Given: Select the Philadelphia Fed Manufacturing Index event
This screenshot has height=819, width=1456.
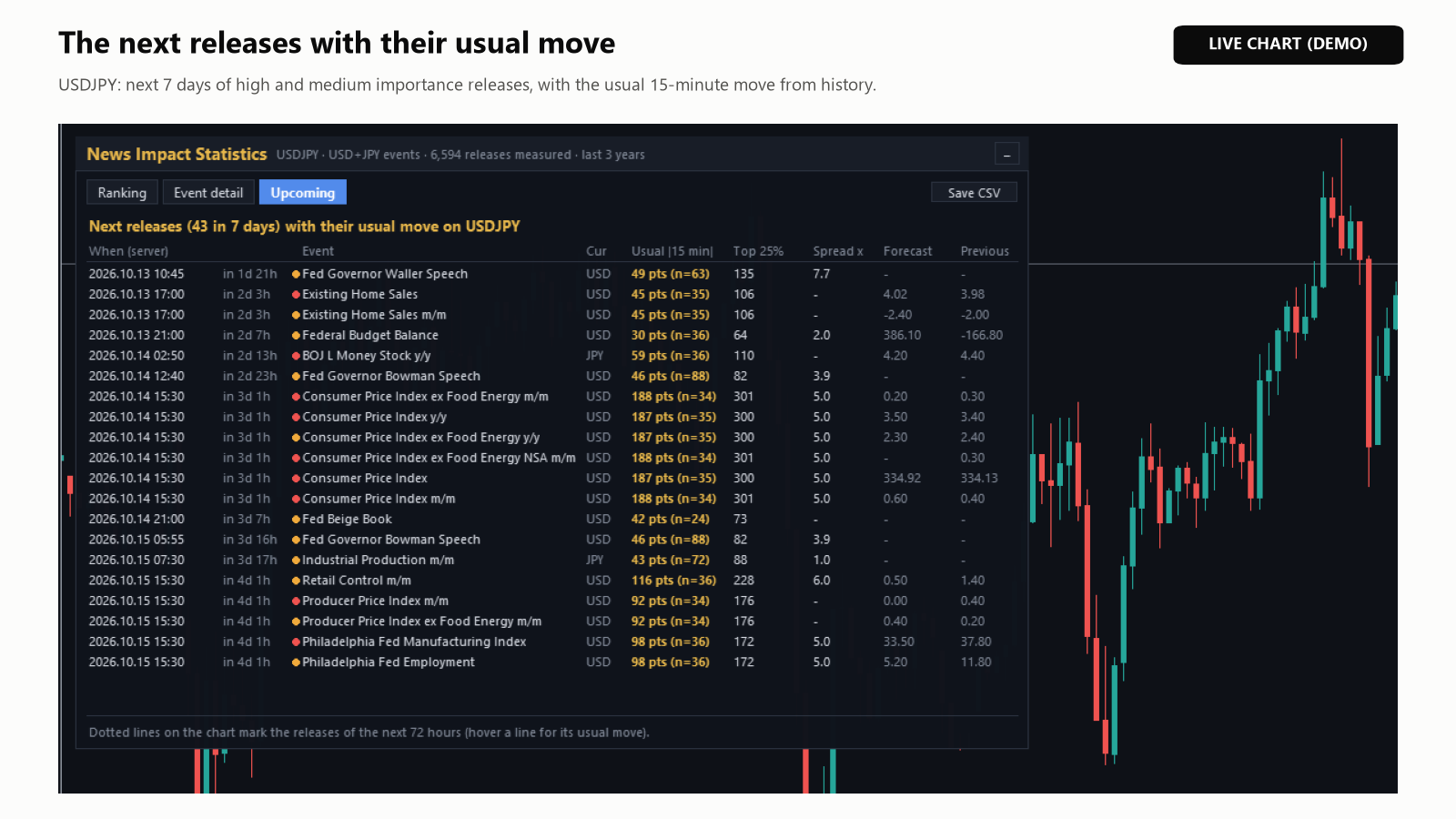Looking at the screenshot, I should (414, 642).
